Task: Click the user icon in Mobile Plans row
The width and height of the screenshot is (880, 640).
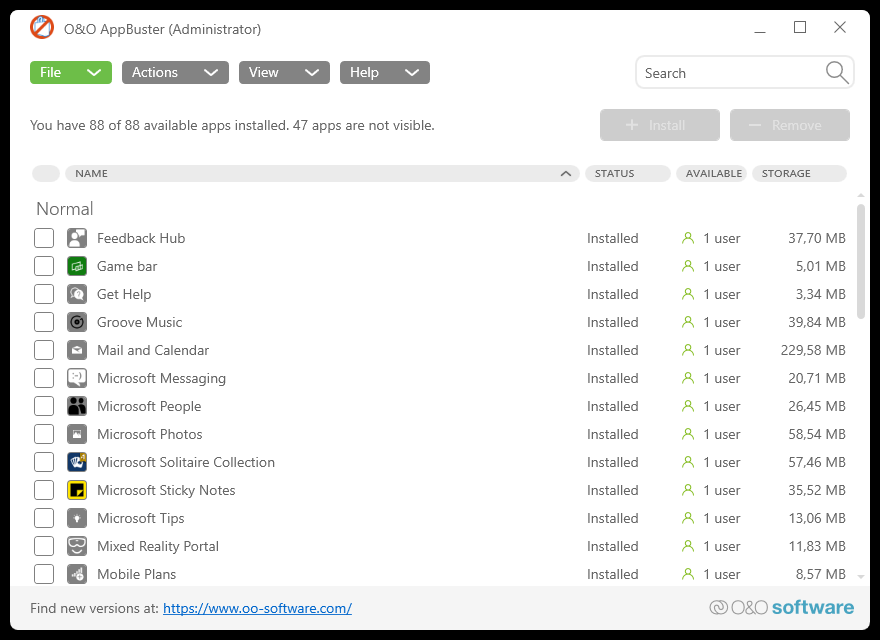Action: tap(688, 574)
